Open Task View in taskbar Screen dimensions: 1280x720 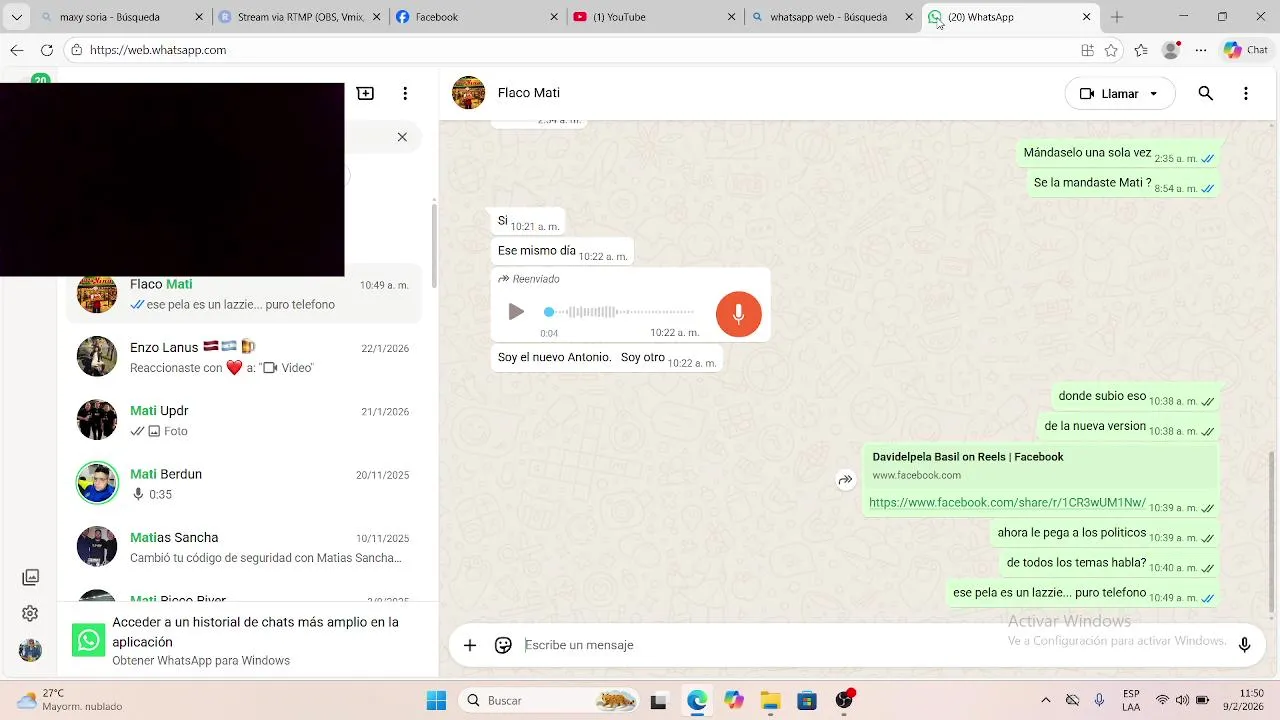pos(658,701)
